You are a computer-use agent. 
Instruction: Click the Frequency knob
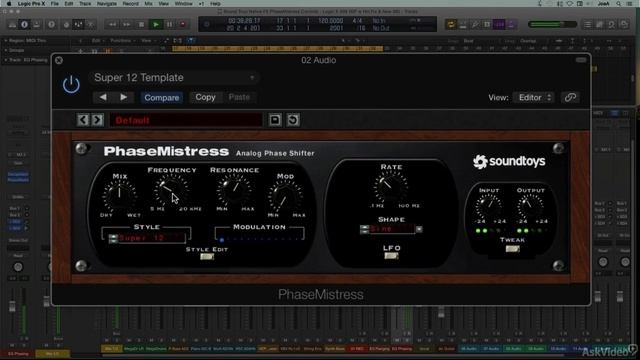[171, 190]
